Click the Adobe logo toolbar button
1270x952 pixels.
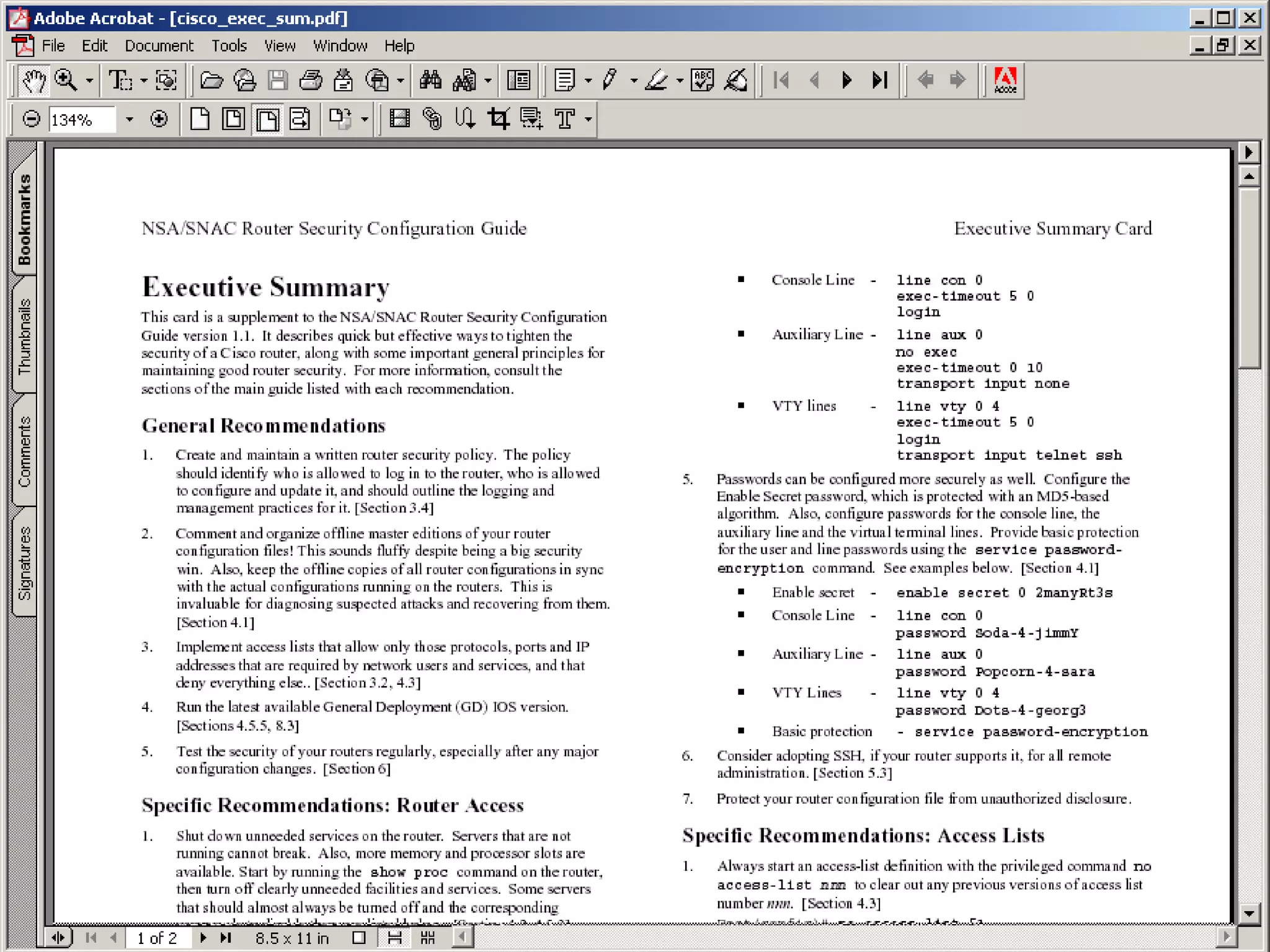1005,81
